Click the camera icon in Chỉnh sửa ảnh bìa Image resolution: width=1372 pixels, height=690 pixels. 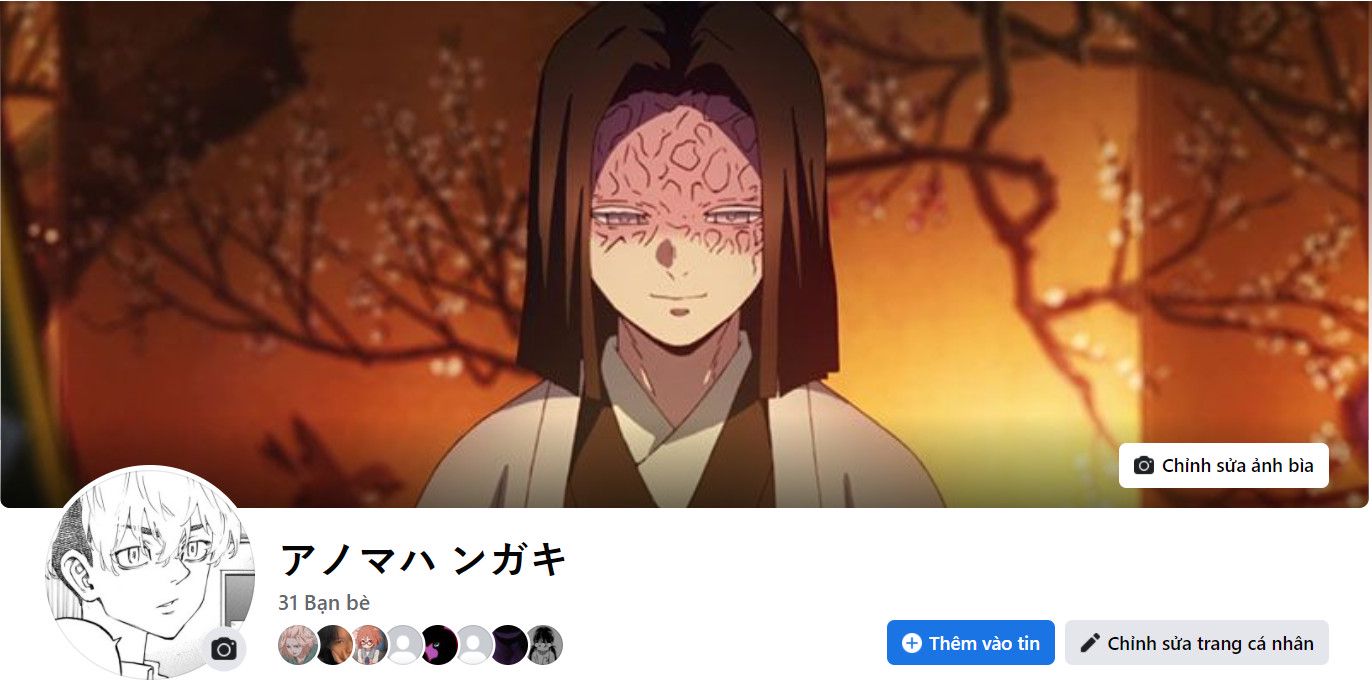click(x=1144, y=466)
